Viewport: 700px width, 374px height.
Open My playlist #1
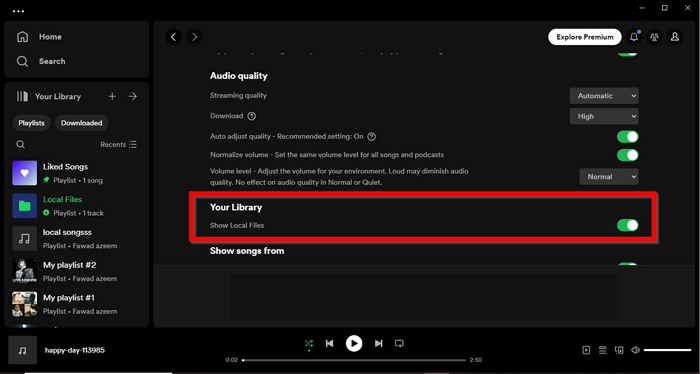pos(76,304)
